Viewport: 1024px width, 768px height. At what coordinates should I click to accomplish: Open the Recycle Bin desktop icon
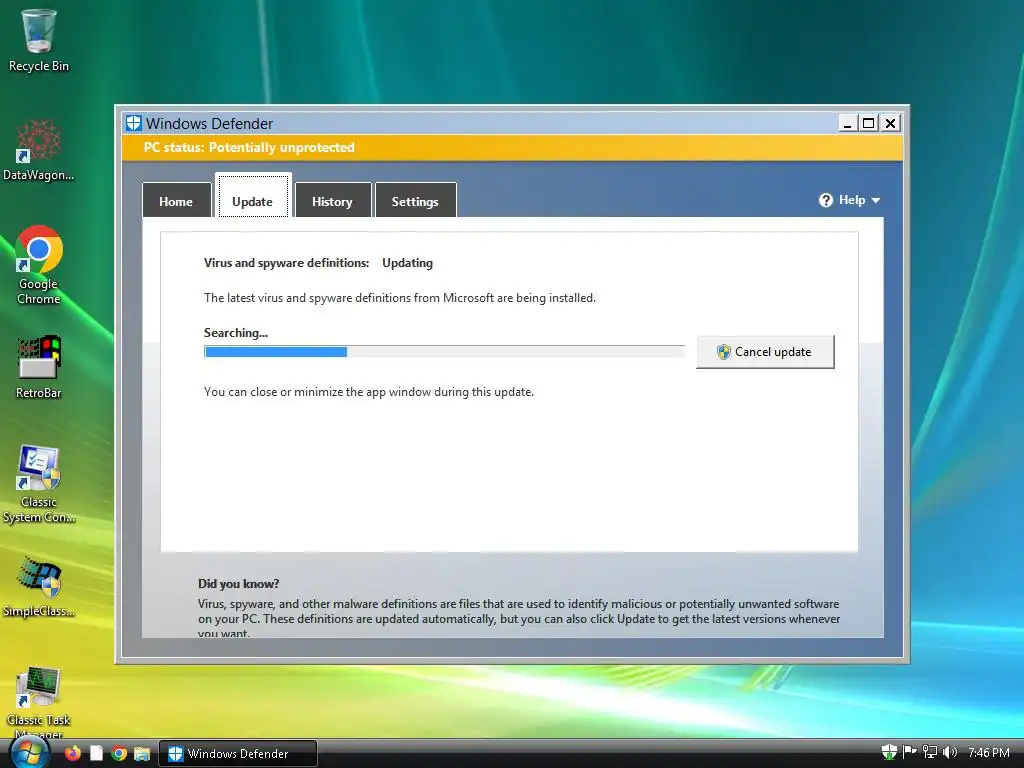click(39, 40)
